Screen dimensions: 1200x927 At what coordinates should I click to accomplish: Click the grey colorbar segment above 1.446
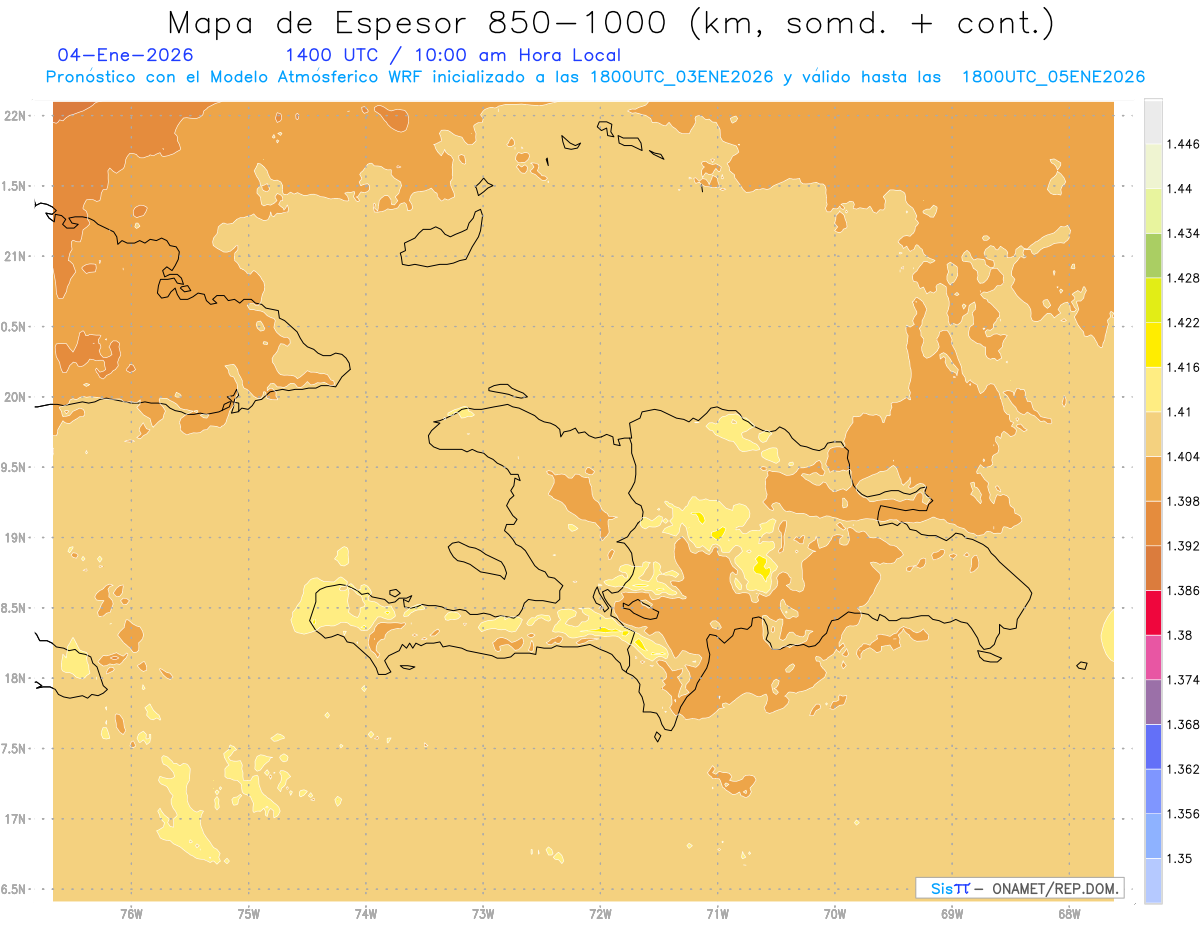1153,121
